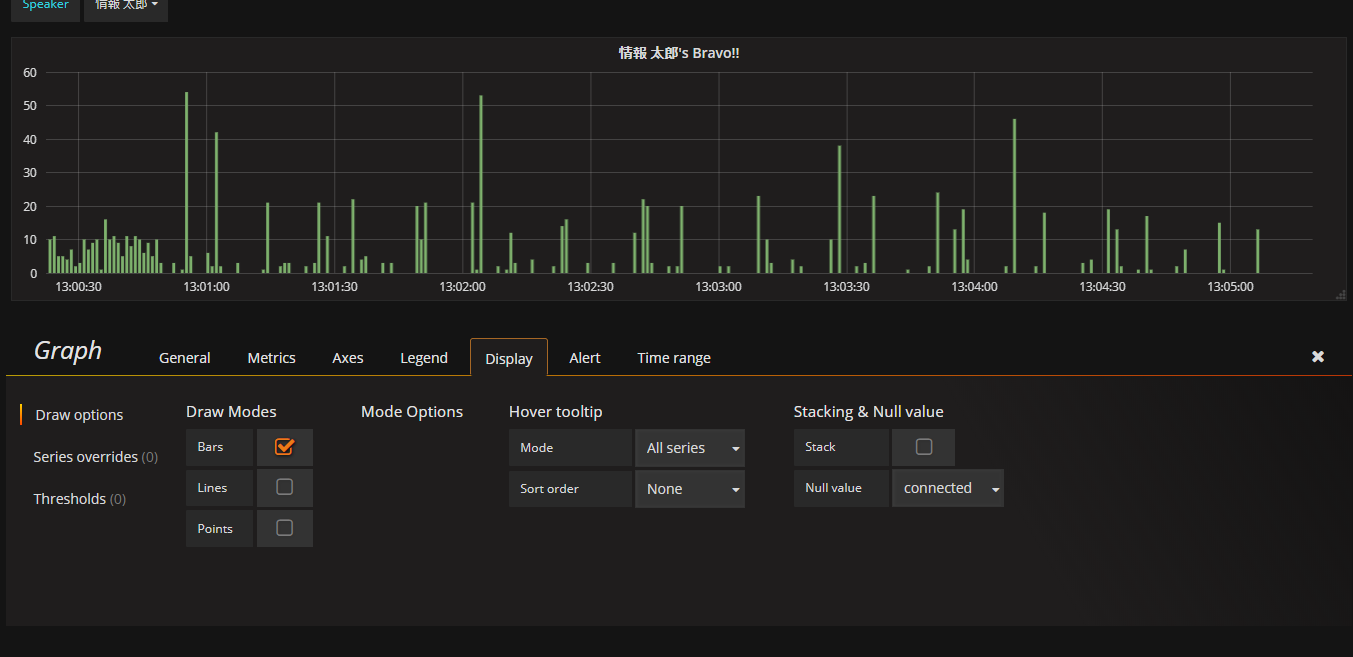
Task: Open the Axes tab
Action: (x=347, y=358)
